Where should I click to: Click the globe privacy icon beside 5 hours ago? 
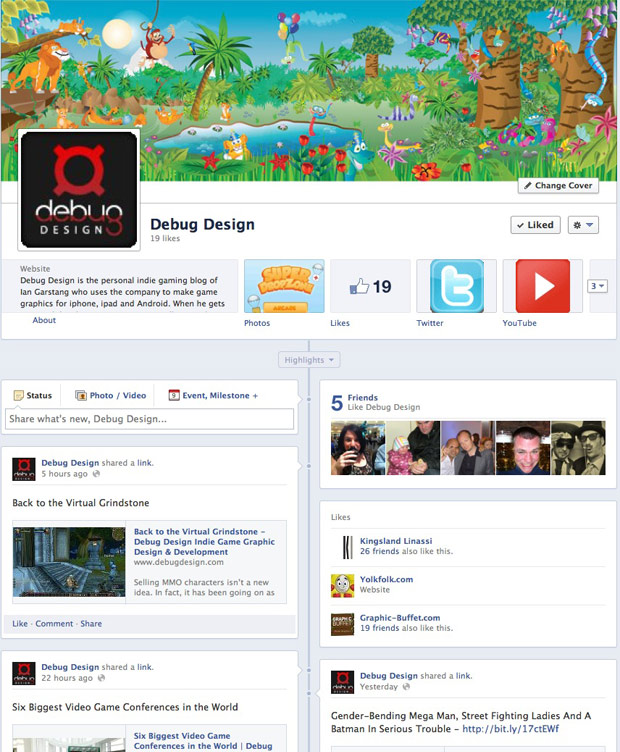pos(96,474)
